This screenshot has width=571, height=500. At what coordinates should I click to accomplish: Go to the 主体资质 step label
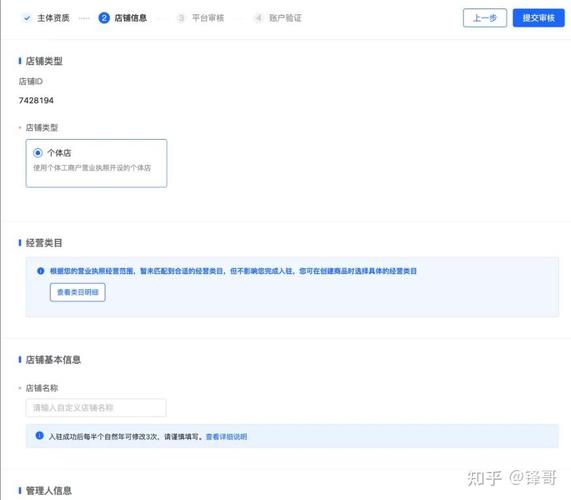pos(53,18)
